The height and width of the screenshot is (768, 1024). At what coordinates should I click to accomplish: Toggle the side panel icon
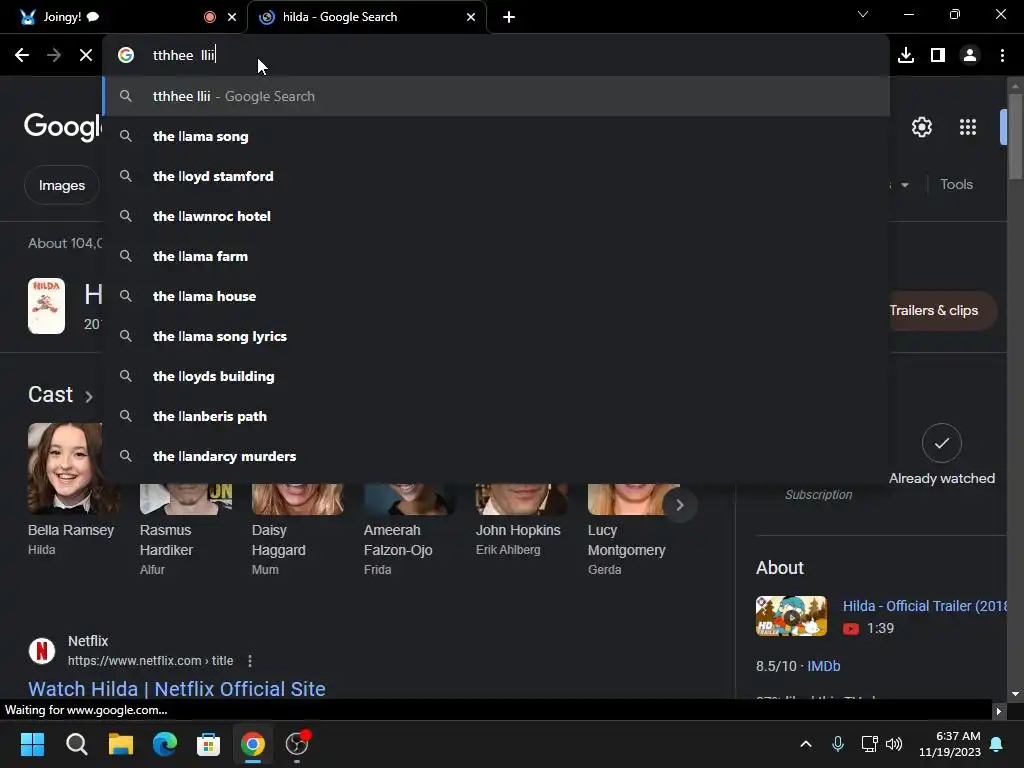pyautogui.click(x=938, y=56)
